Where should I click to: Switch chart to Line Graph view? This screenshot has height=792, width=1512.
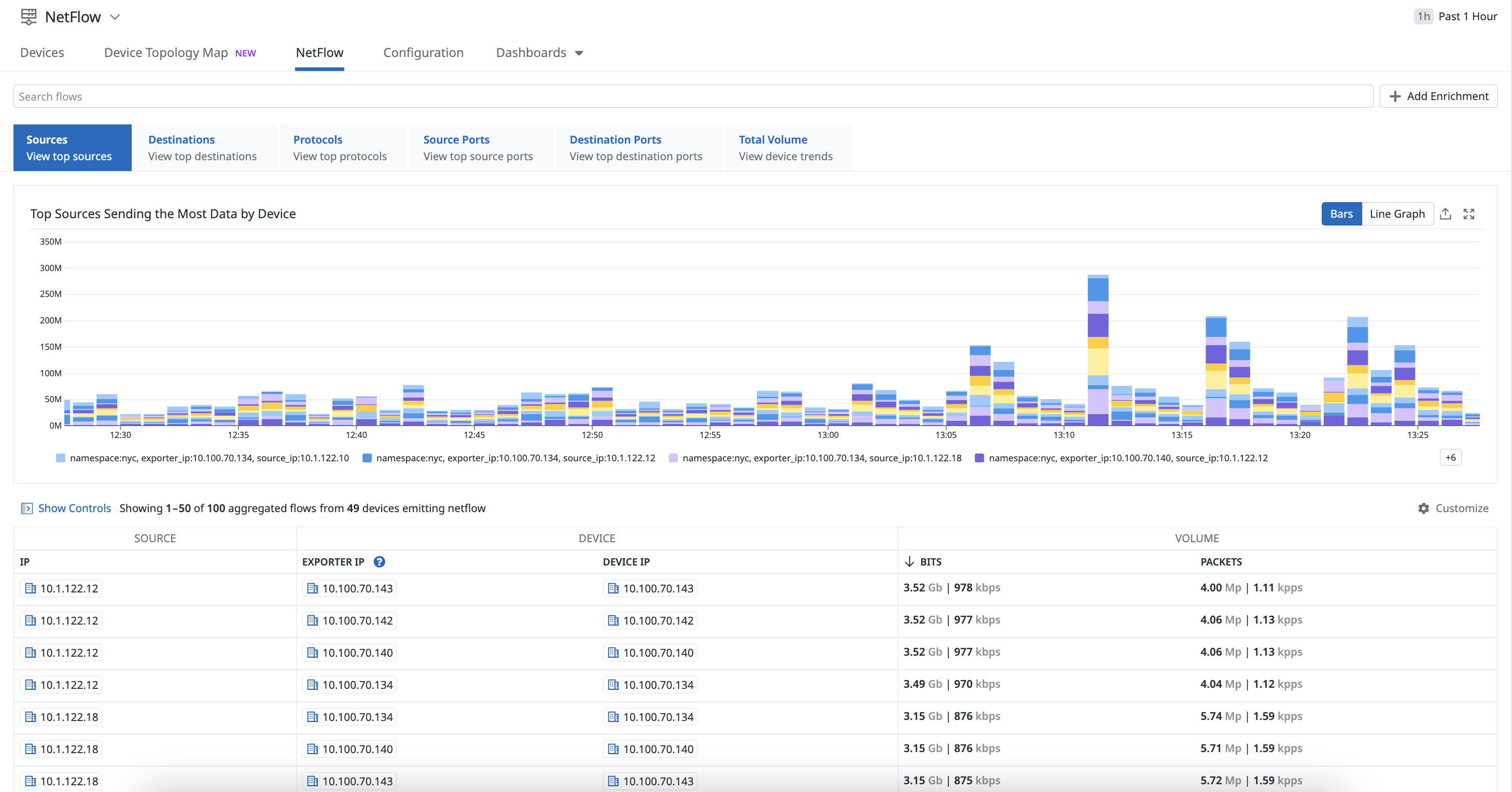1397,214
